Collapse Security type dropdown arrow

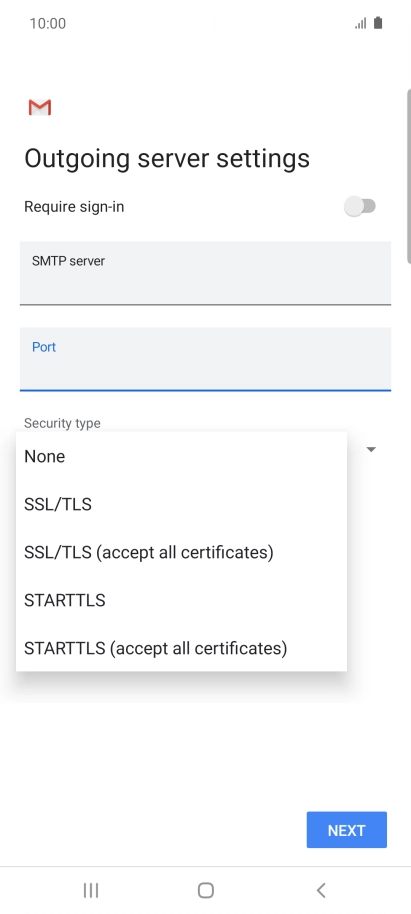(371, 449)
